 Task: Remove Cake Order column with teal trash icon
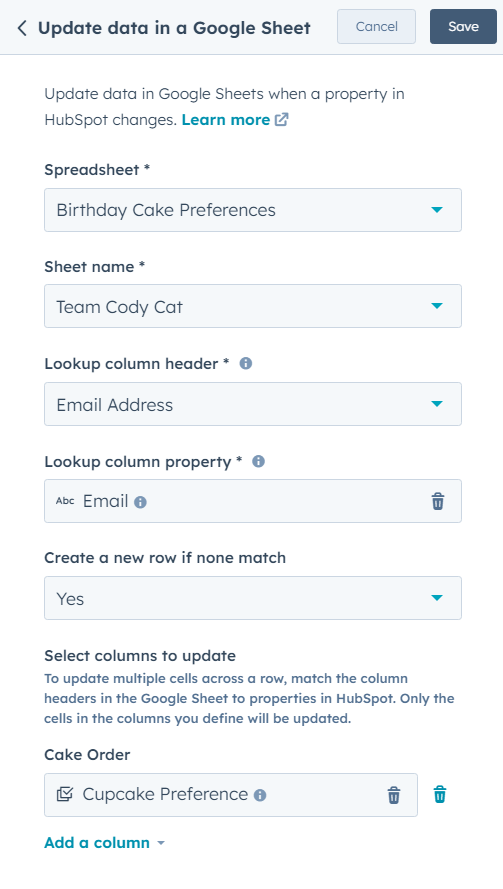click(x=439, y=794)
